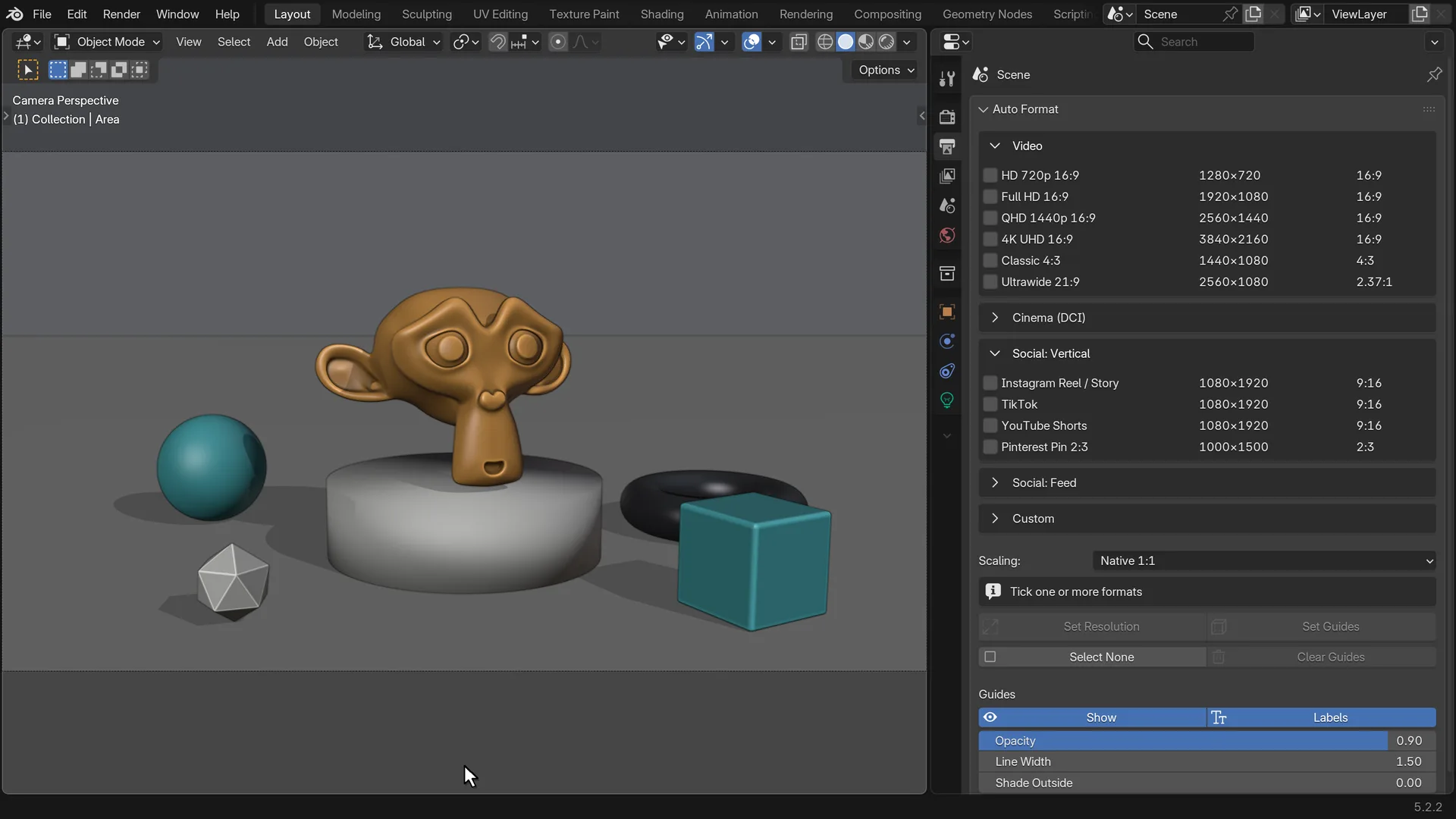Open the Object properties tab
The width and height of the screenshot is (1456, 819).
coord(947,312)
